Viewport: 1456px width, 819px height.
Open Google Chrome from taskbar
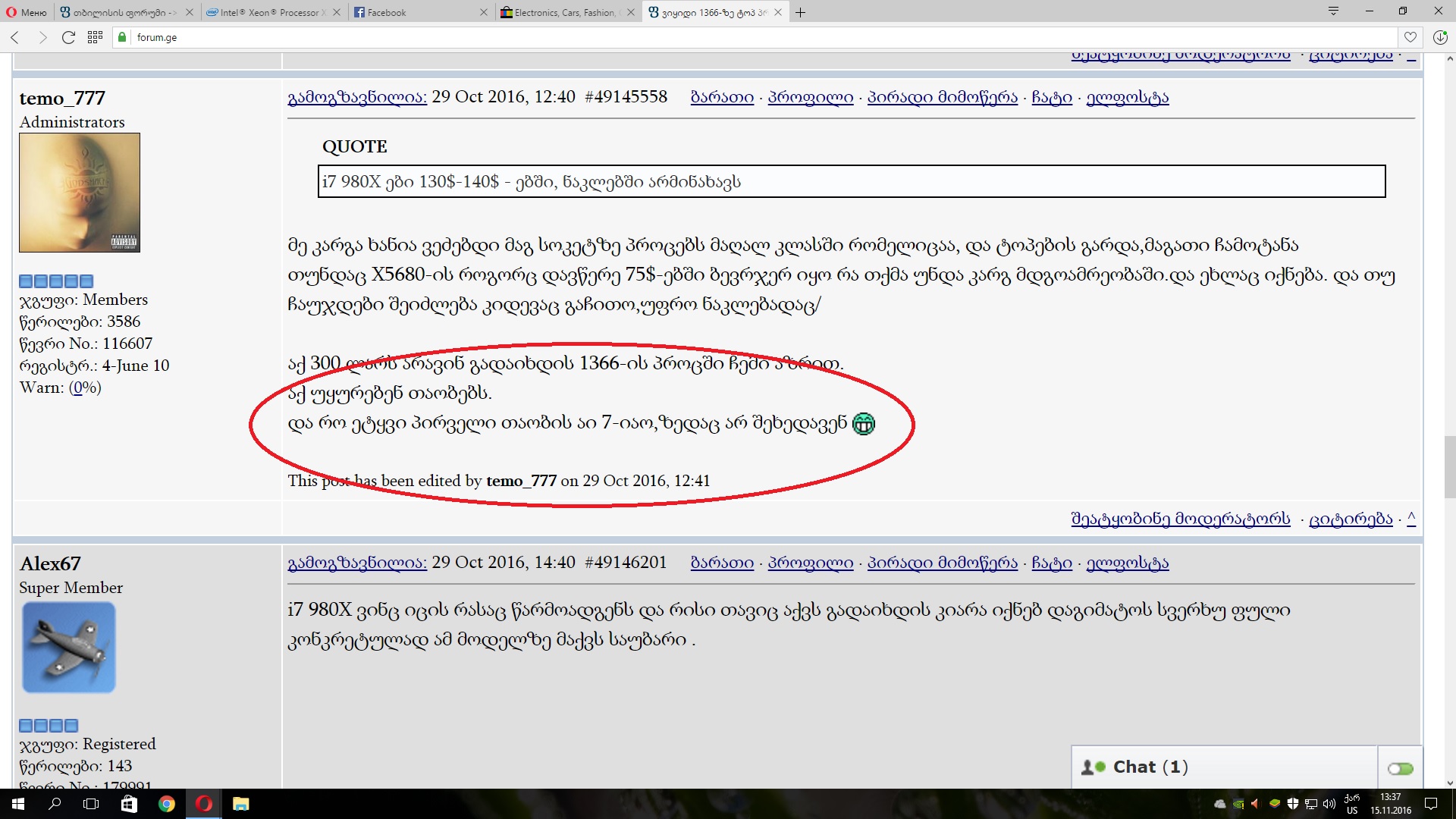click(166, 804)
